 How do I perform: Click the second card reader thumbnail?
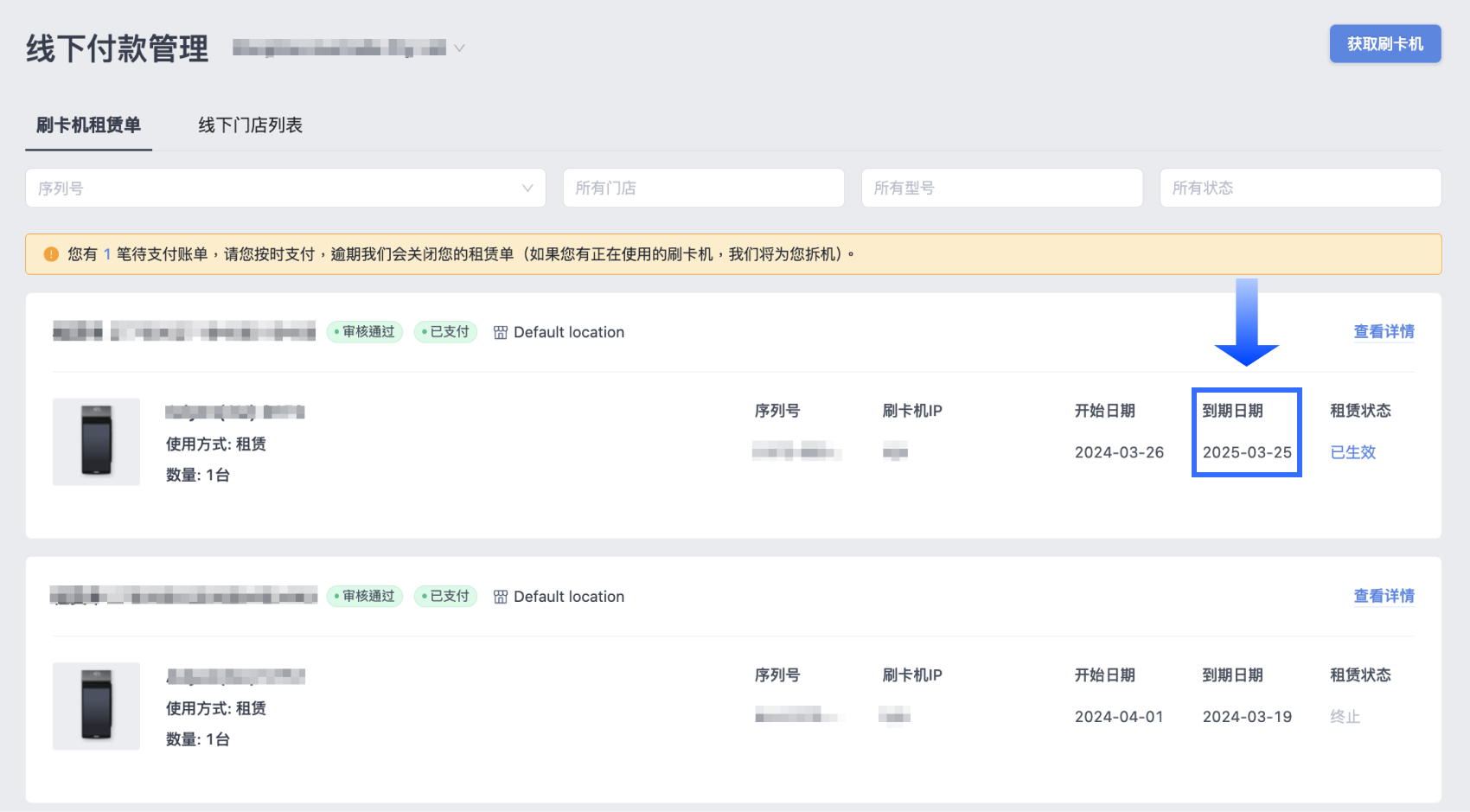(x=96, y=707)
